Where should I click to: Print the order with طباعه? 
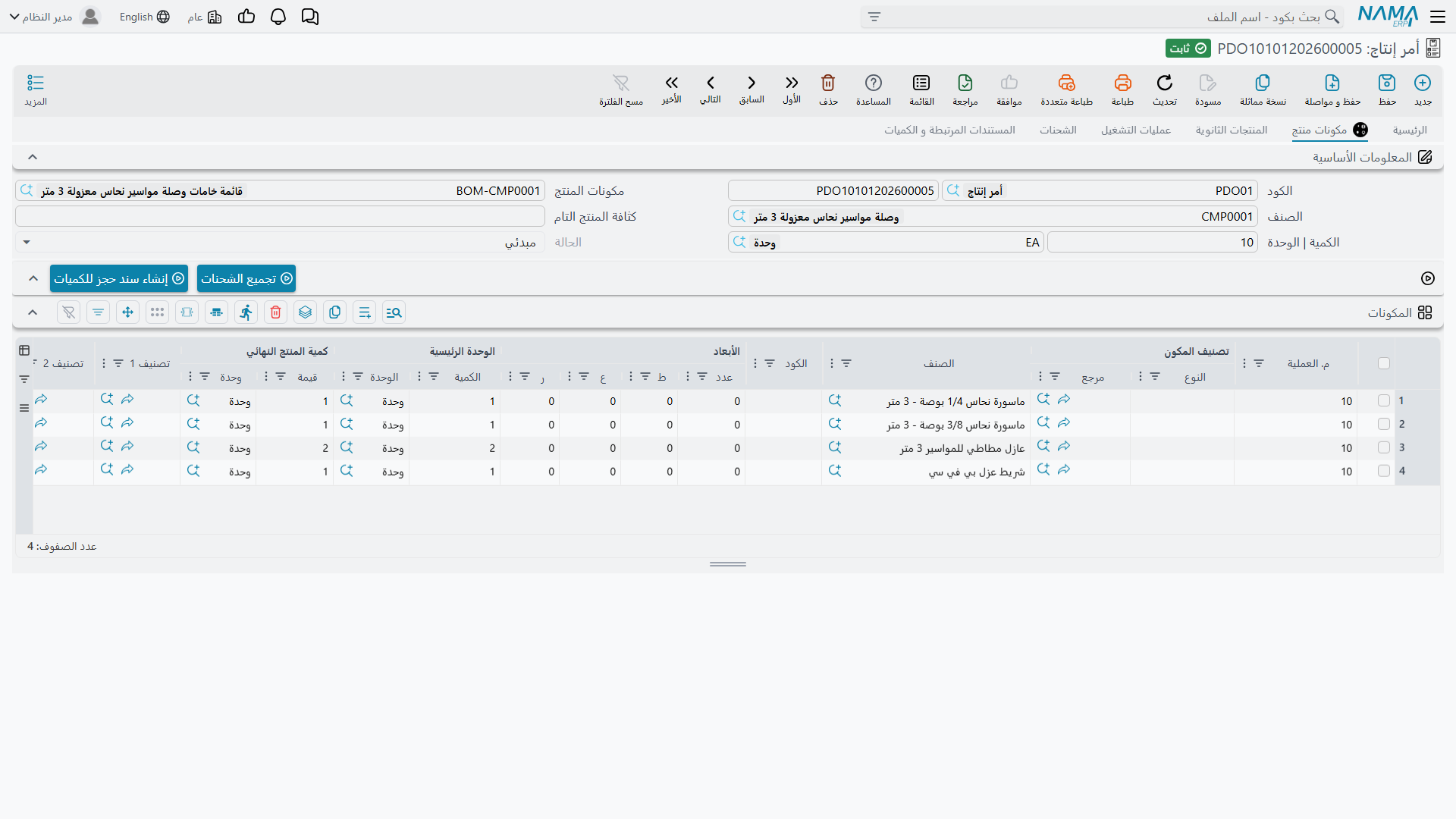[x=1122, y=89]
